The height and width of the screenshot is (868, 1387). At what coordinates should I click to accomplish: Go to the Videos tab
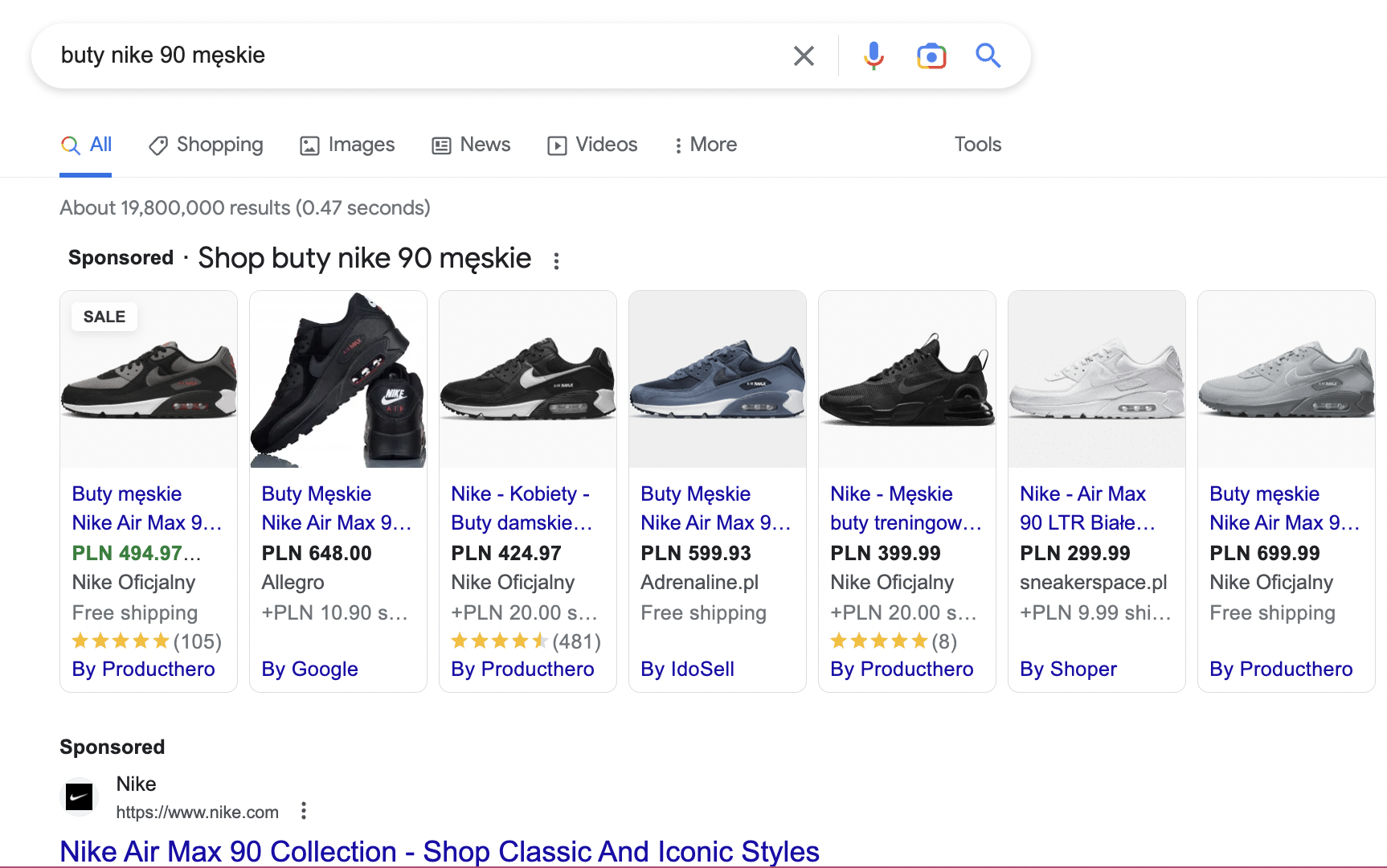[592, 145]
